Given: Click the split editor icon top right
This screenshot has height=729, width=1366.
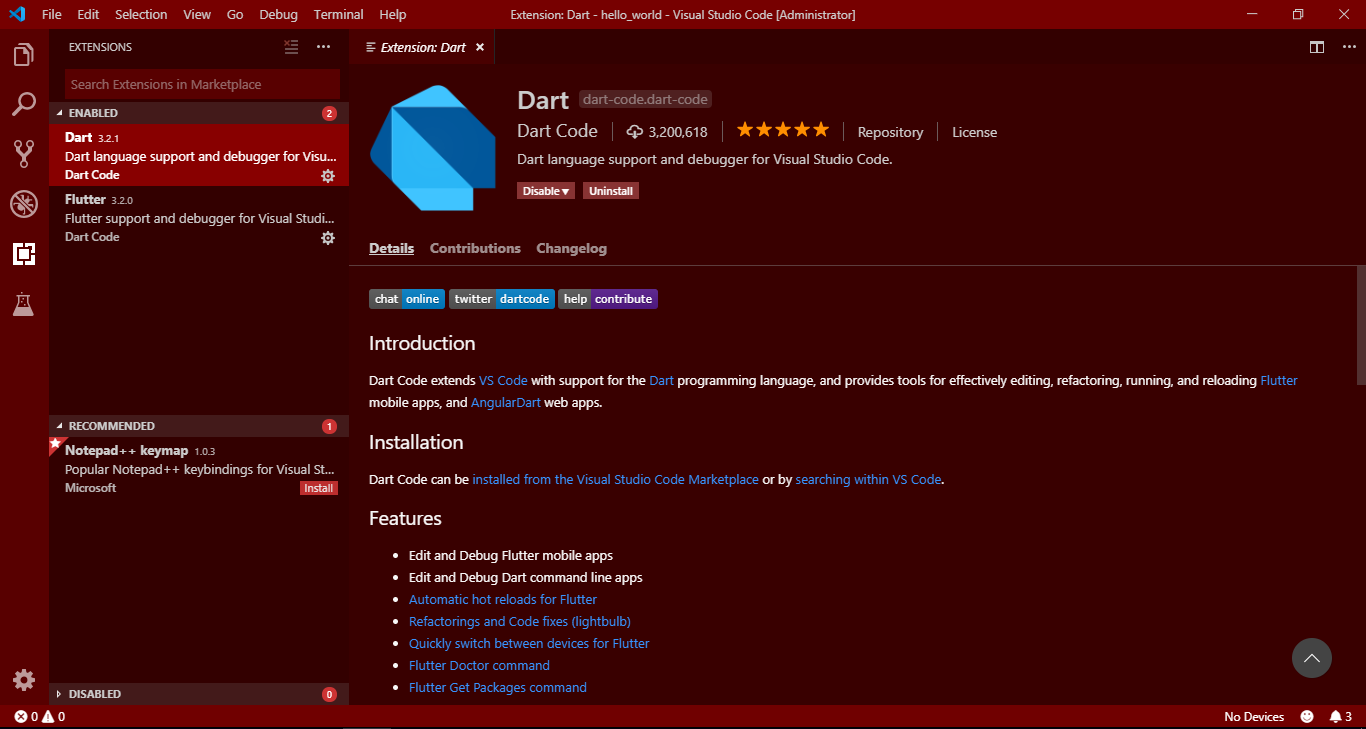Looking at the screenshot, I should pos(1316,46).
